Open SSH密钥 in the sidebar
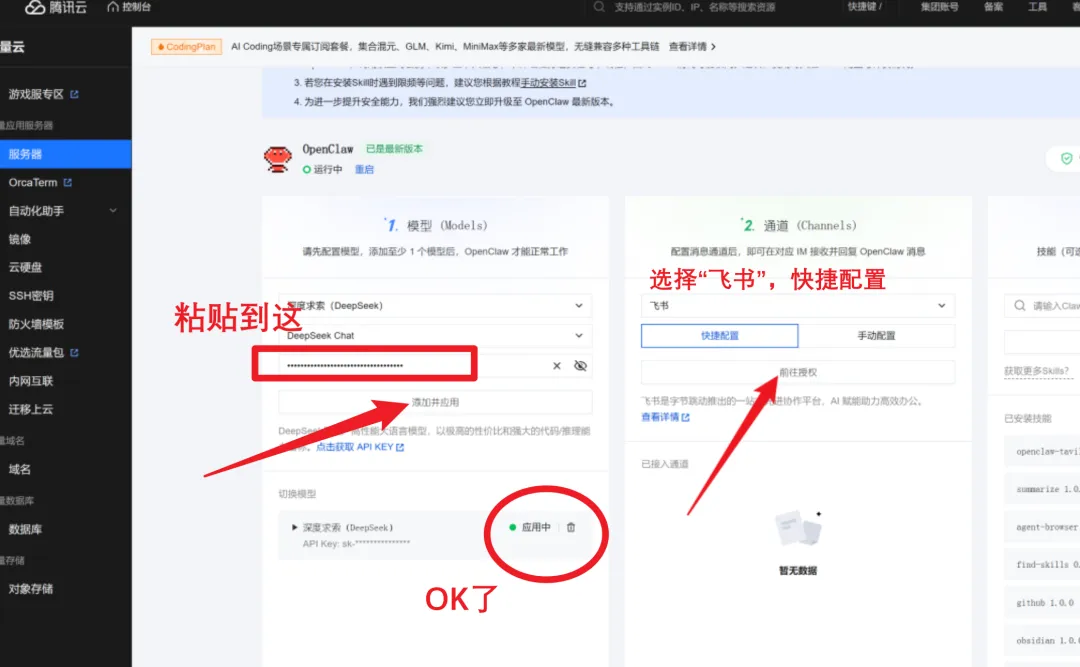The width and height of the screenshot is (1080, 667). point(31,296)
